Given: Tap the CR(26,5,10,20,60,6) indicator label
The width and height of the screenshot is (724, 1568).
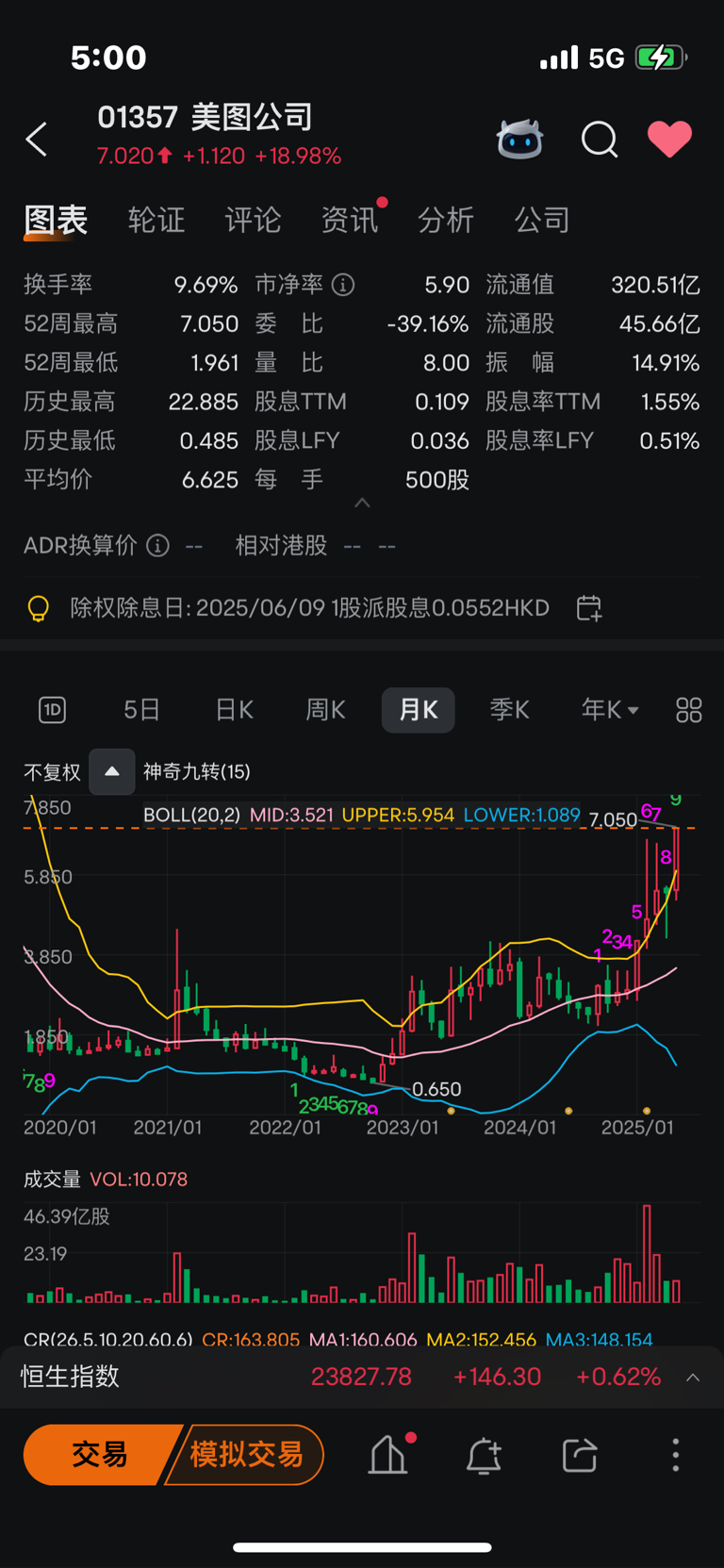Looking at the screenshot, I should (108, 1339).
